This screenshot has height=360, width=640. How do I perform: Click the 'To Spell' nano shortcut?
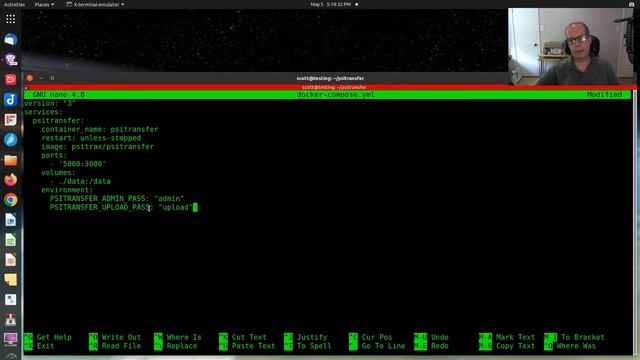(x=314, y=346)
